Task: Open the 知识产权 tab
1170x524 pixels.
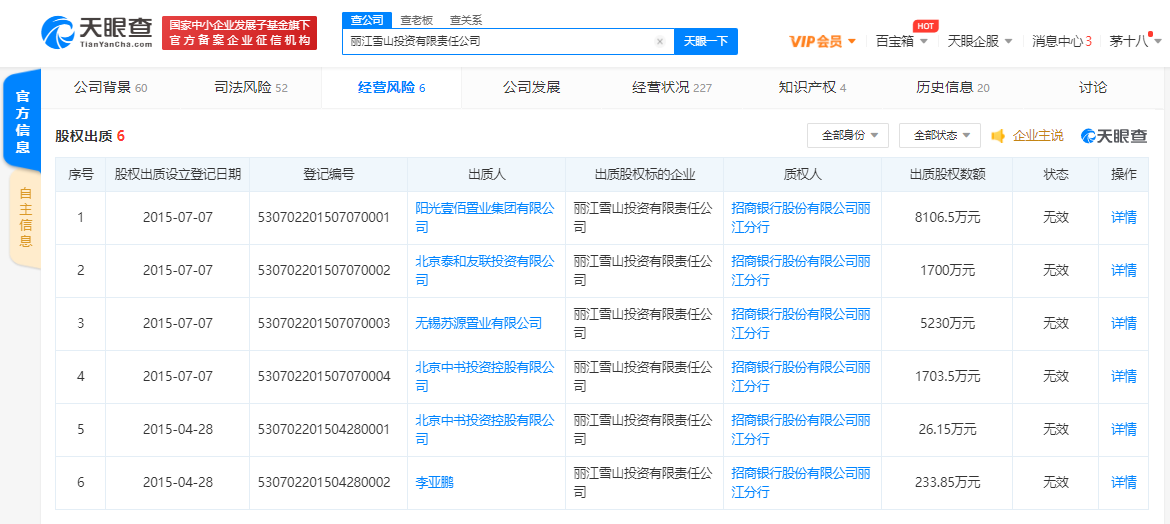Action: pos(812,87)
